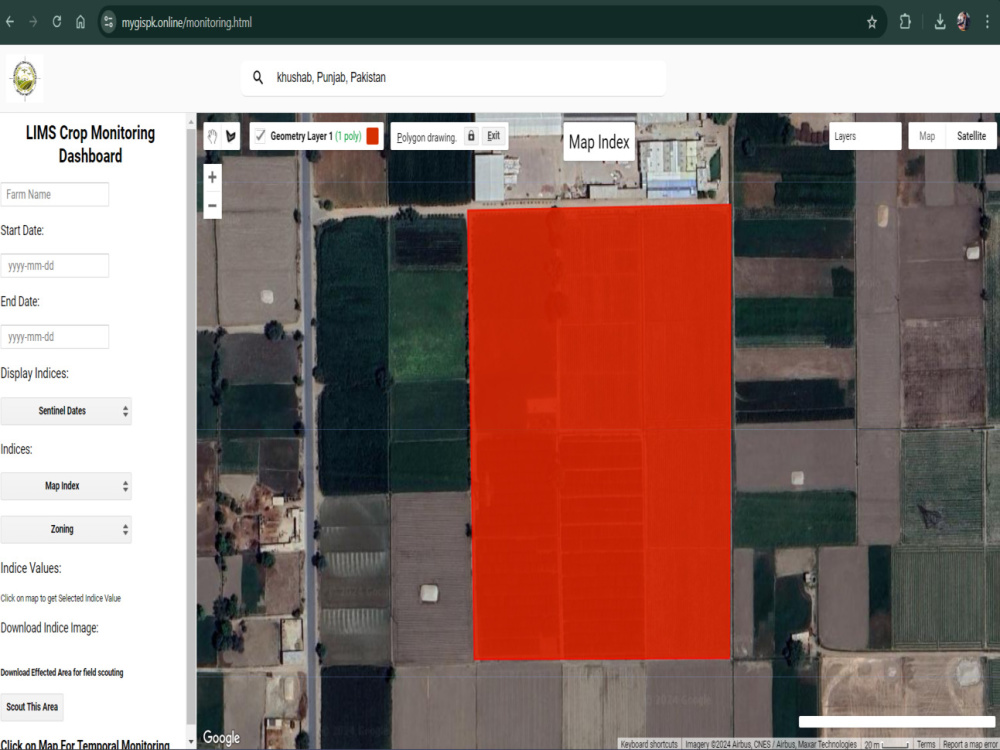Click the sidebar scrollbar down arrow
This screenshot has height=750, width=1000.
(x=191, y=742)
